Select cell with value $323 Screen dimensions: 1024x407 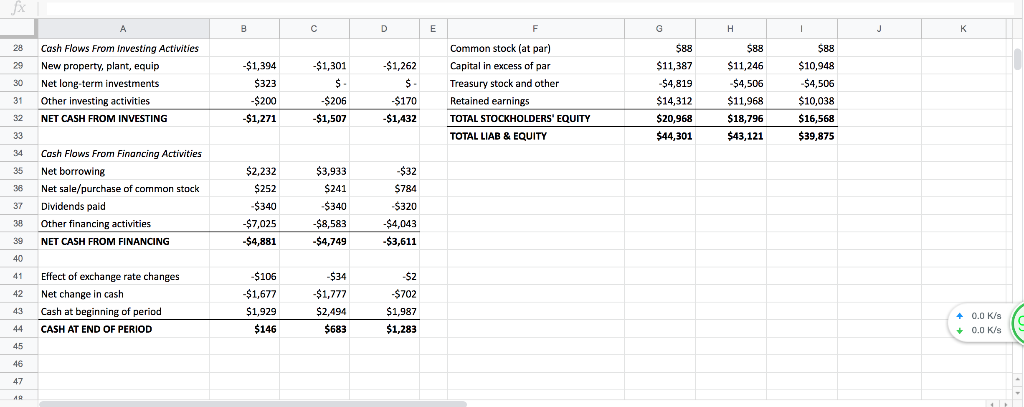[244, 84]
